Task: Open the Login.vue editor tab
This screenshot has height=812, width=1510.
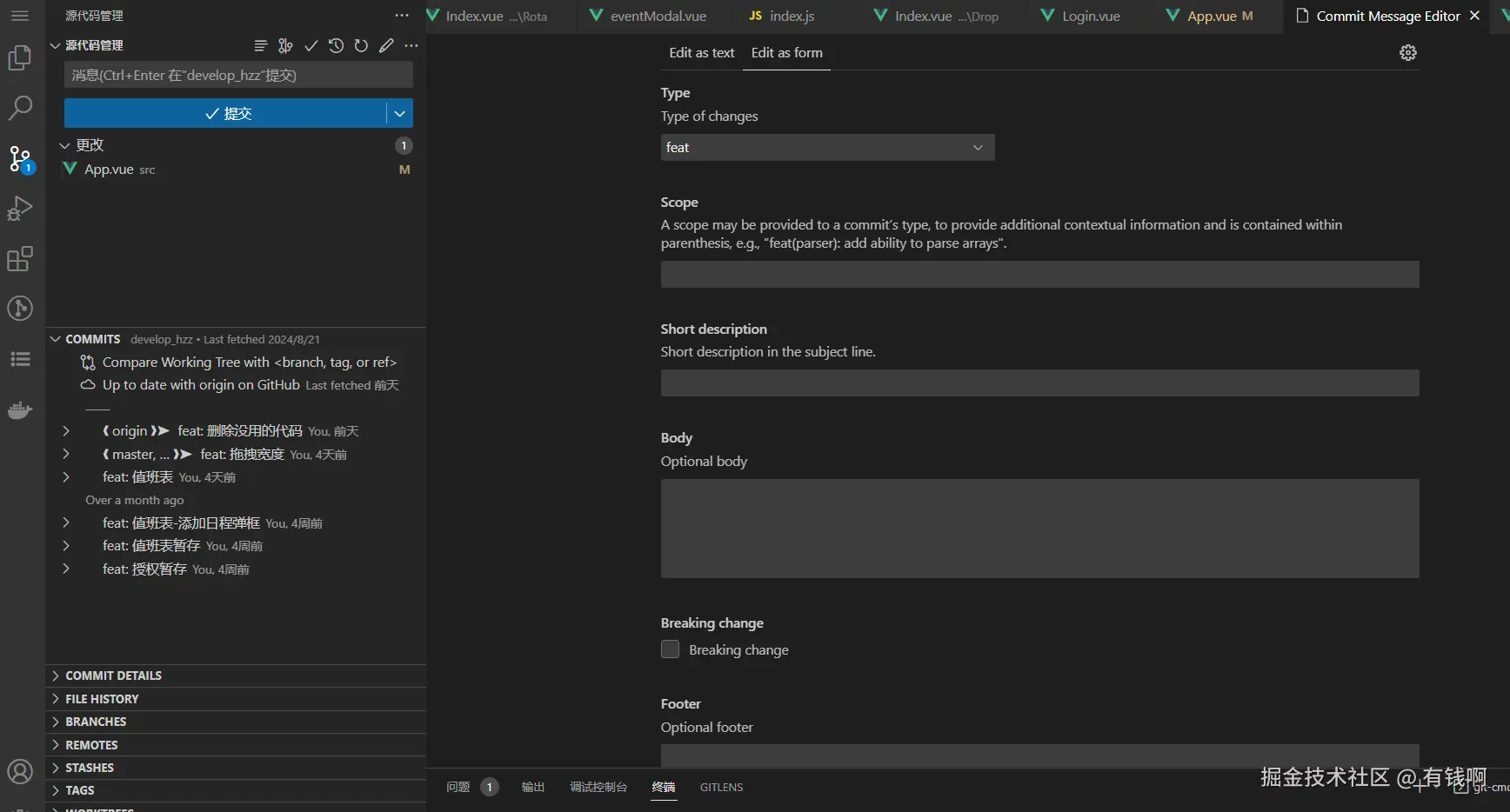Action: pos(1080,16)
